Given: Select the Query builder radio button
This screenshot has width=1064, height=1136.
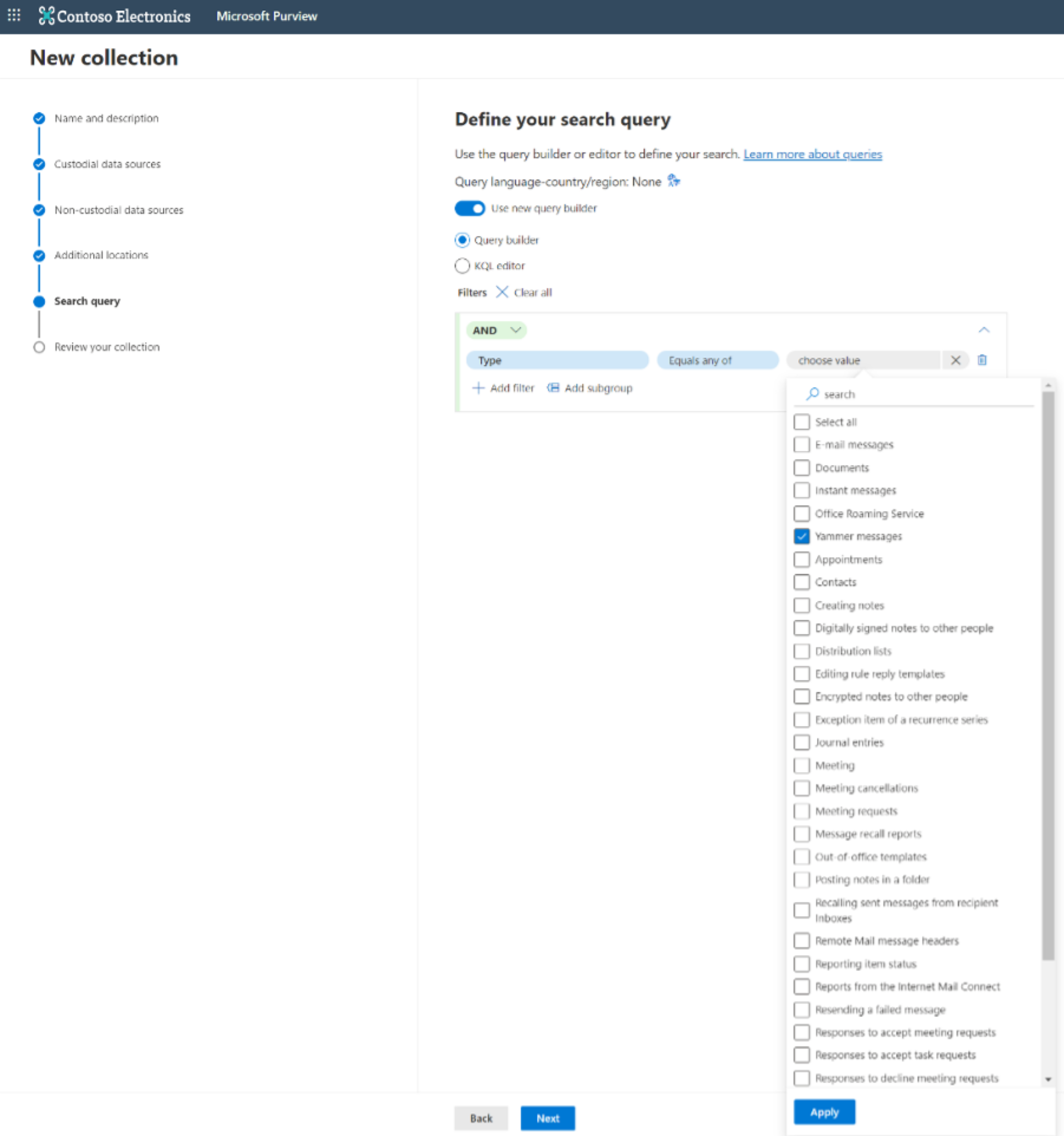Looking at the screenshot, I should 463,240.
